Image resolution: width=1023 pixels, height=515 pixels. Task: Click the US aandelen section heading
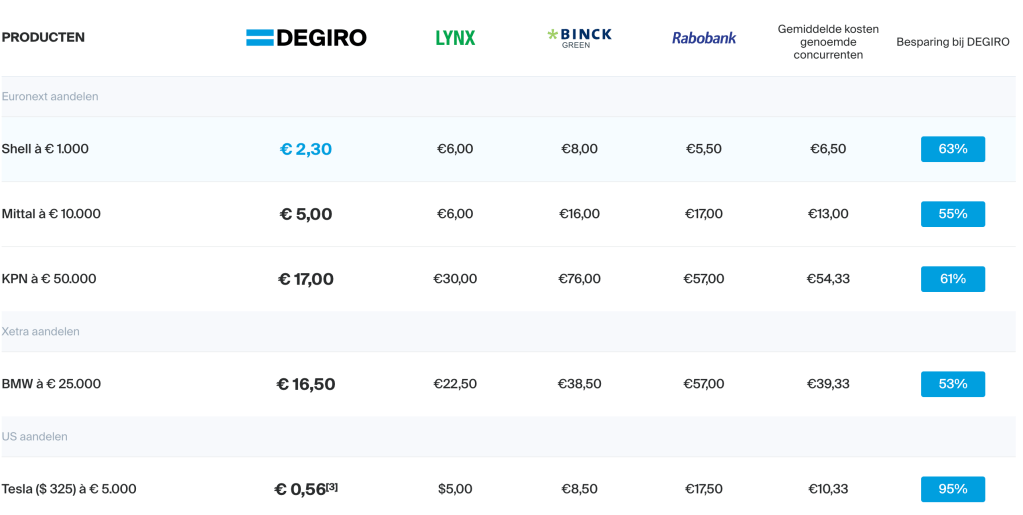[35, 437]
